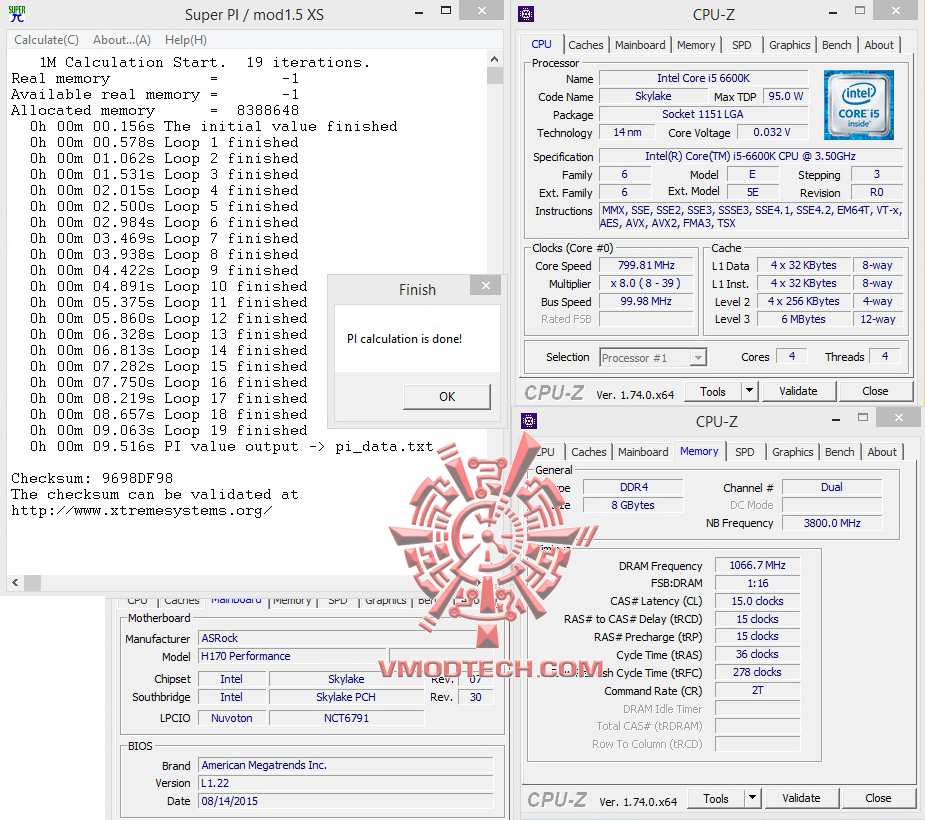Click the Multiplier value x 8.0
This screenshot has height=820, width=925.
tap(646, 283)
